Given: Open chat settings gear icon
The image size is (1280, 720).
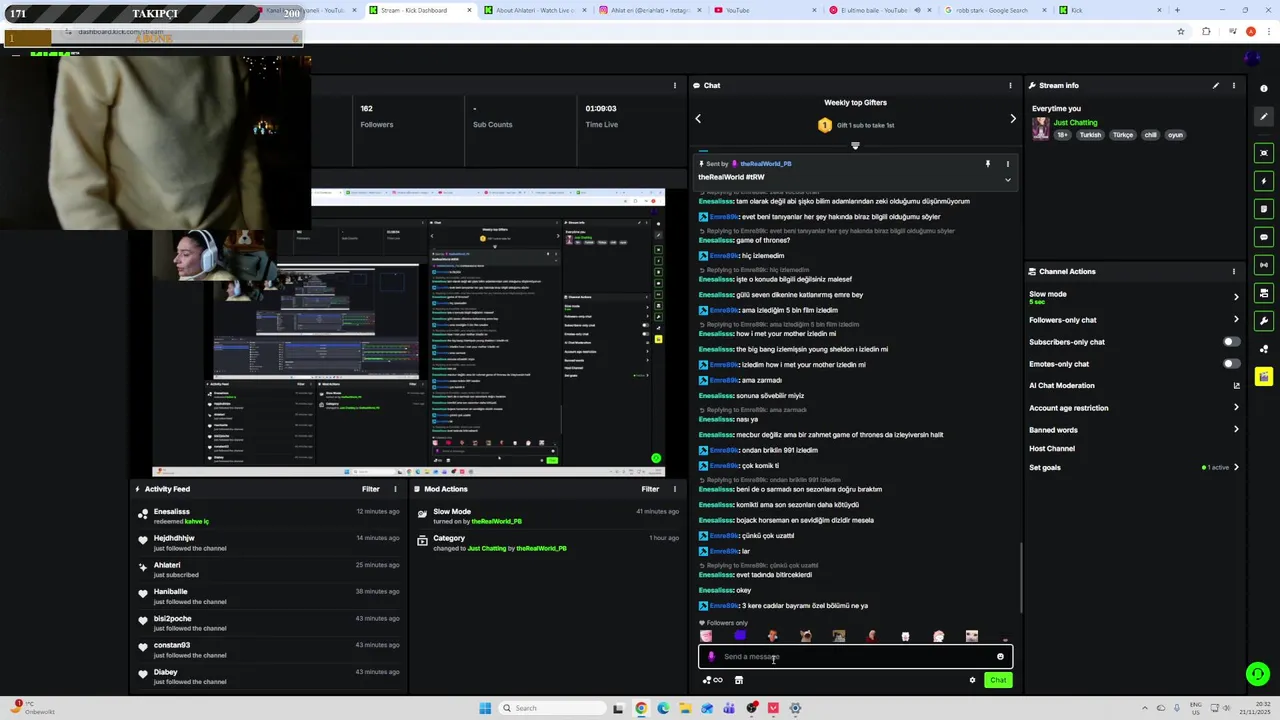Looking at the screenshot, I should click(972, 680).
